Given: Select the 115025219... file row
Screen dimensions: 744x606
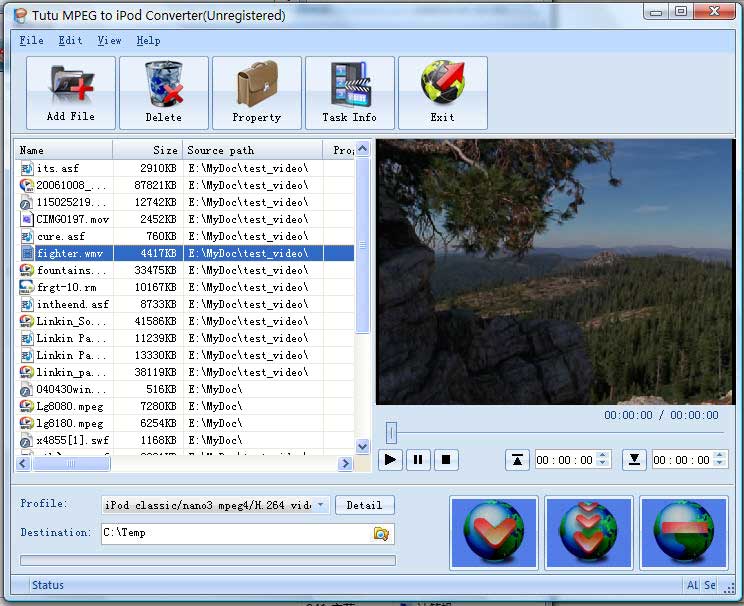Looking at the screenshot, I should 185,202.
